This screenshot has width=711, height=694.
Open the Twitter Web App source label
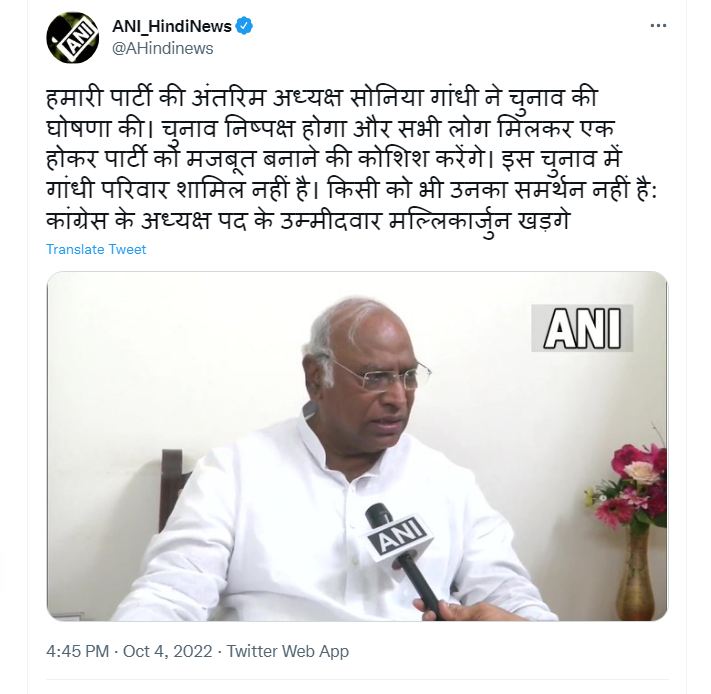pyautogui.click(x=287, y=651)
